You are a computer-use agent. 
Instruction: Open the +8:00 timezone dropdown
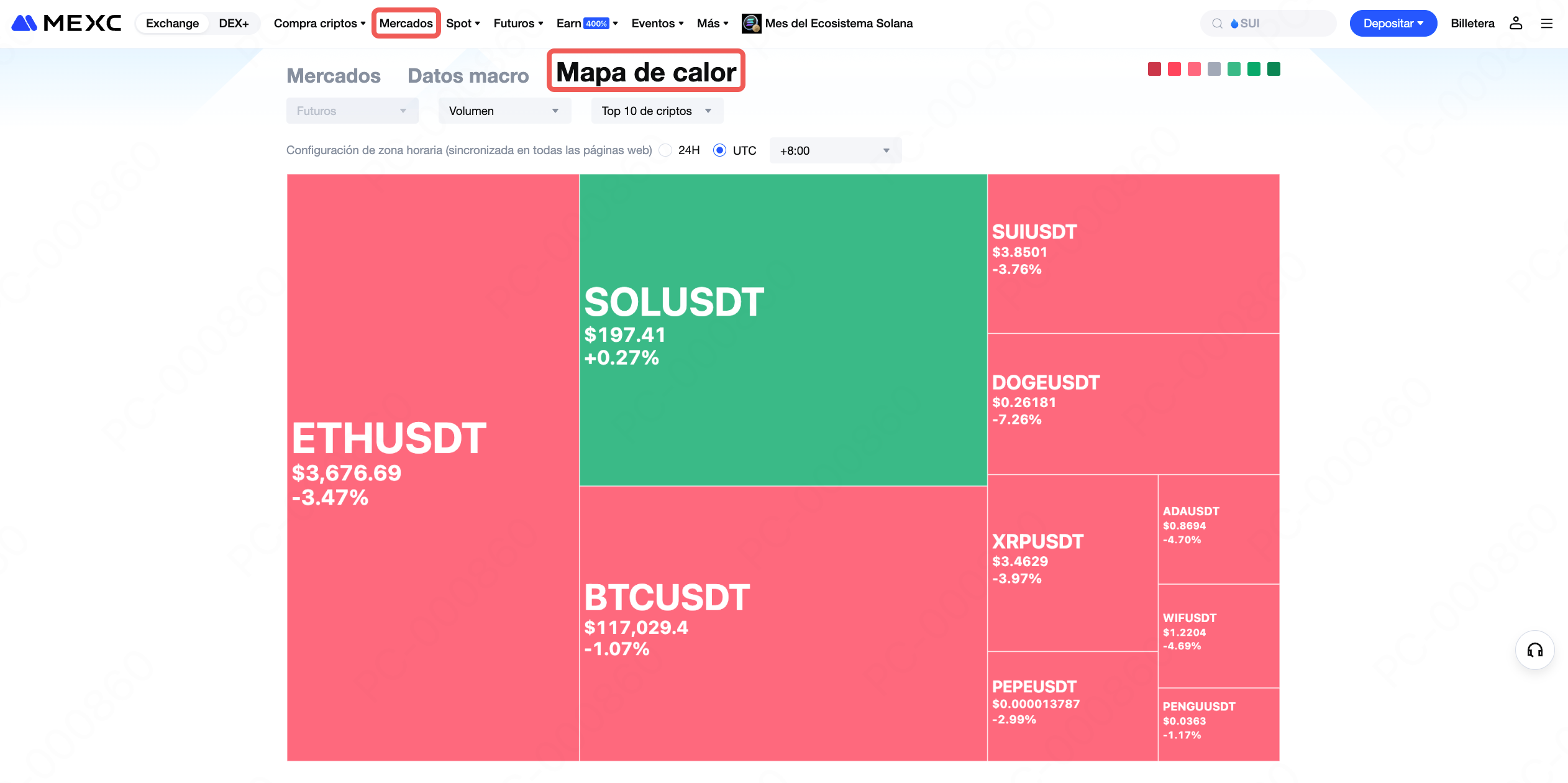[834, 150]
